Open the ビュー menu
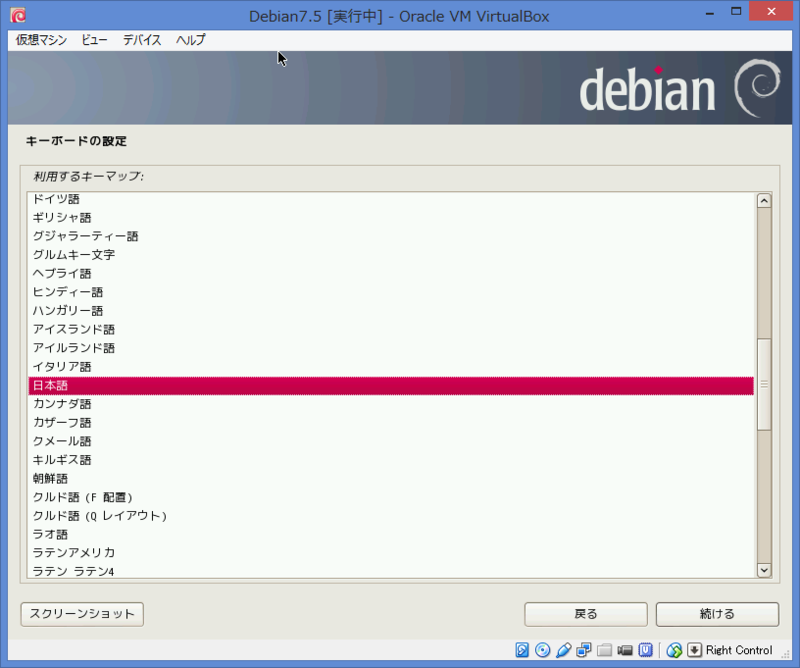 (93, 40)
